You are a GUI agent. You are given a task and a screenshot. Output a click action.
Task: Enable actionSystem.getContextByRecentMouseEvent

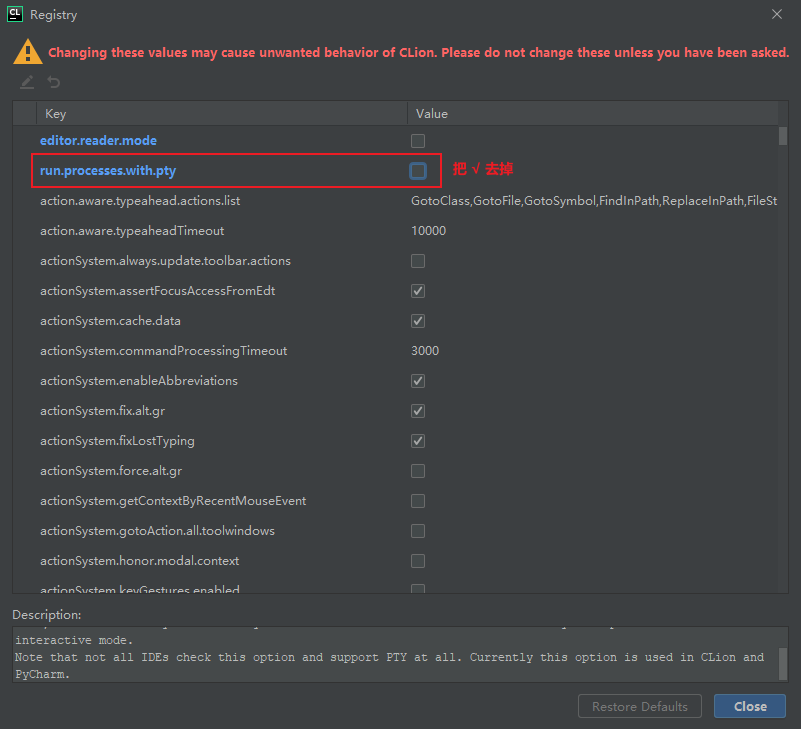(417, 500)
